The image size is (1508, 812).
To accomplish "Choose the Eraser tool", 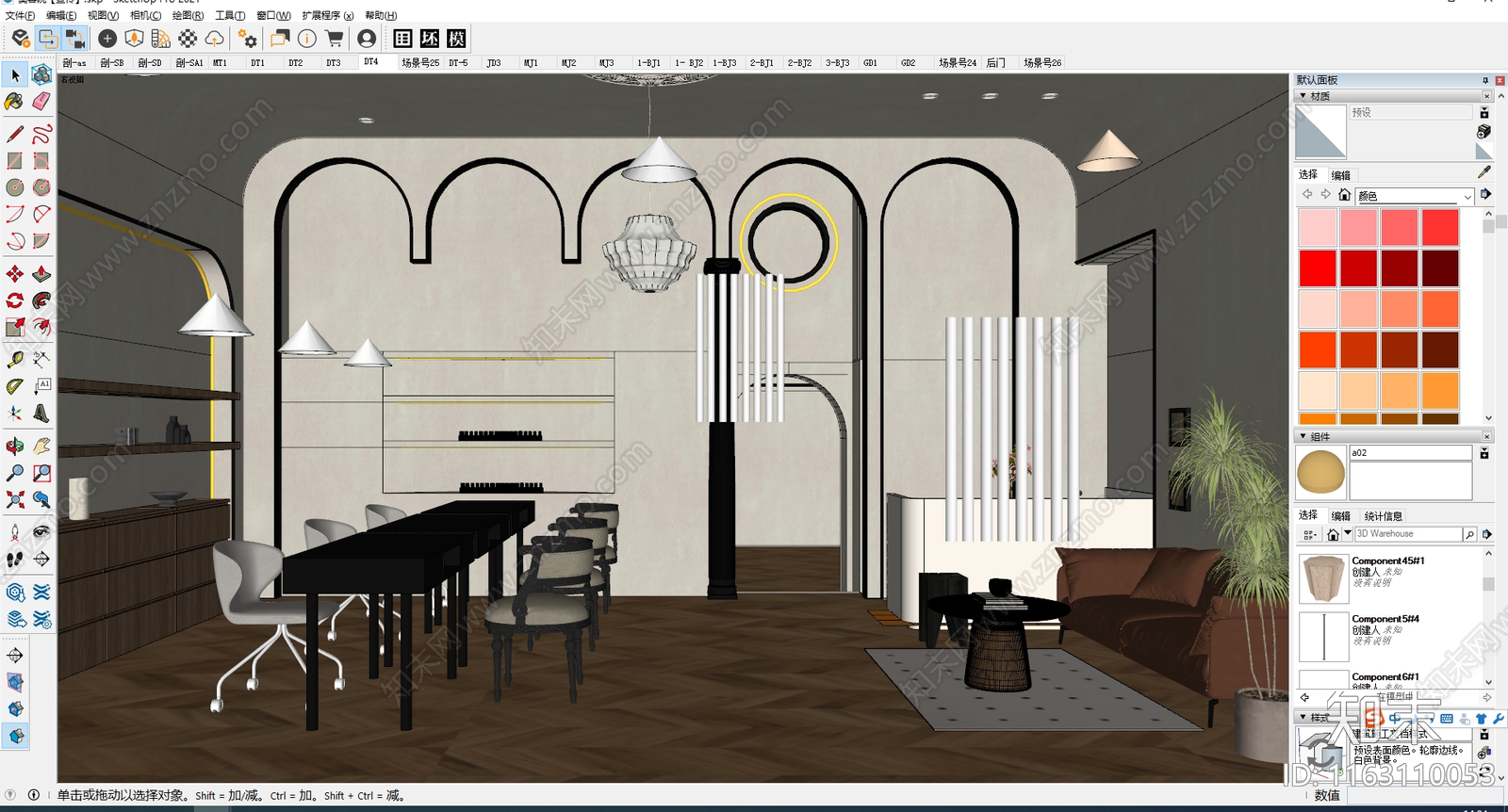I will 41,101.
